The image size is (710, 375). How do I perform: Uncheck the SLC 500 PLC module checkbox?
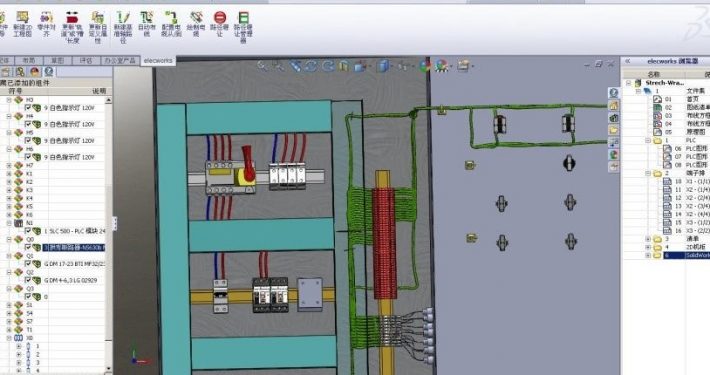tap(28, 231)
